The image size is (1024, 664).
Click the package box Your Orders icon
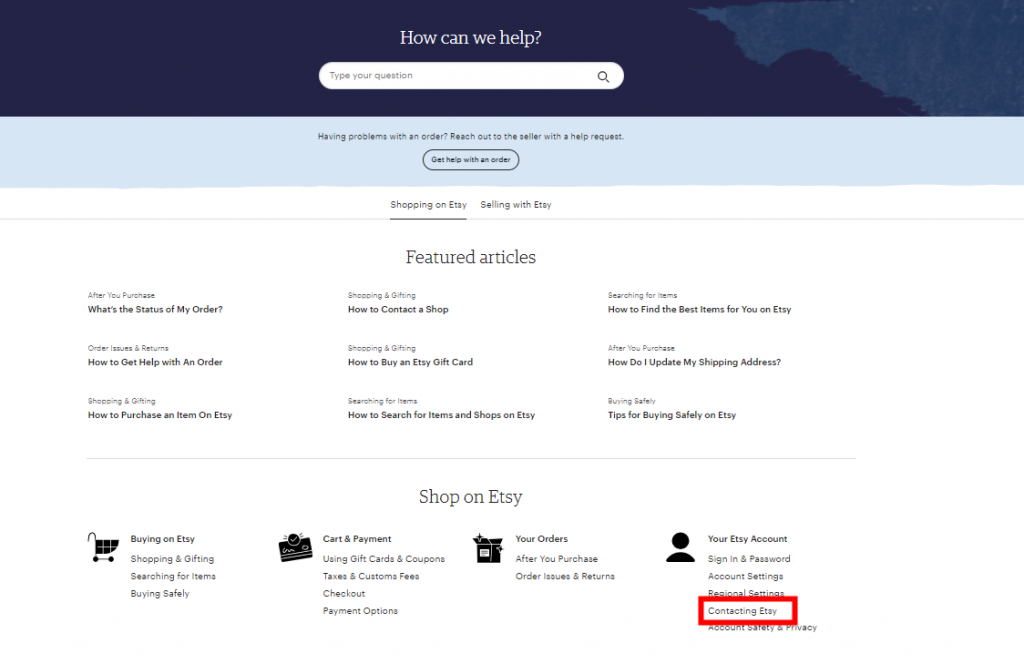point(488,547)
